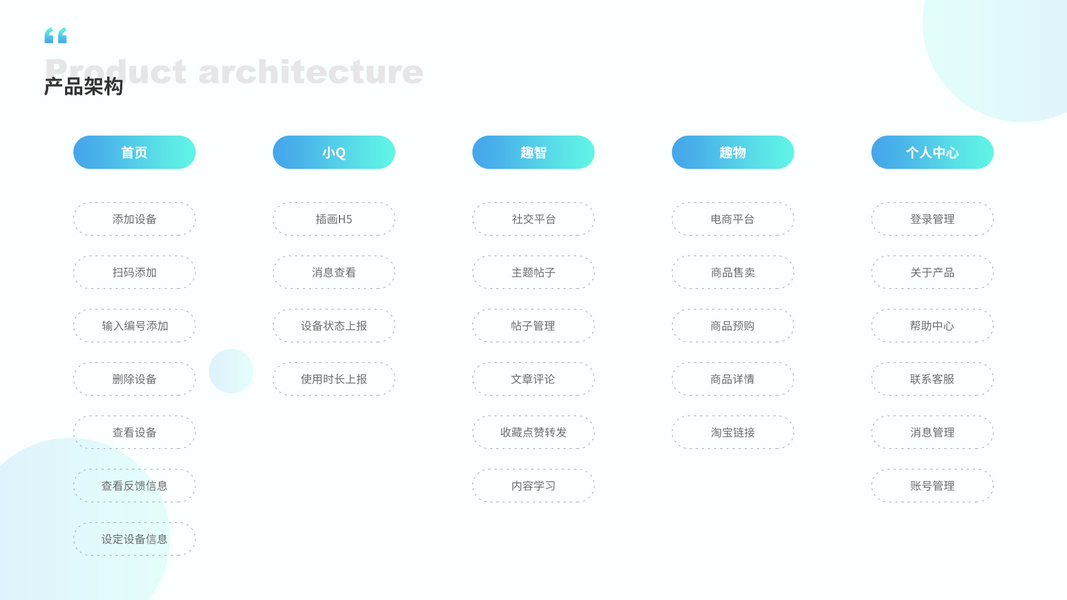The height and width of the screenshot is (600, 1067).
Task: Open the 淘宝链接 item
Action: (x=733, y=432)
